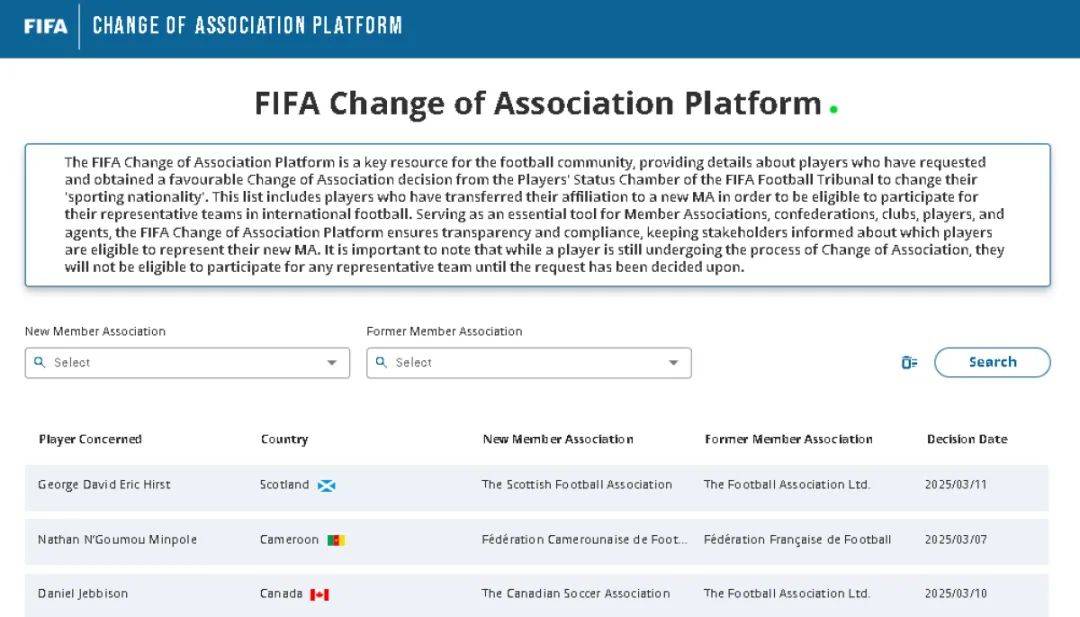Click the Scotland flag icon

(326, 485)
